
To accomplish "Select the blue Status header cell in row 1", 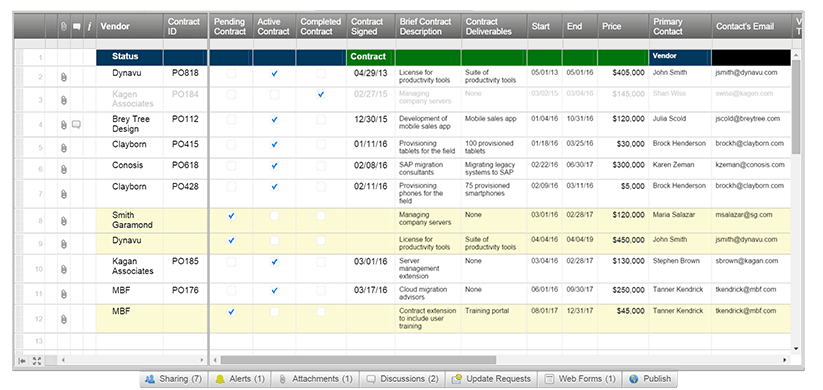I will pyautogui.click(x=130, y=57).
